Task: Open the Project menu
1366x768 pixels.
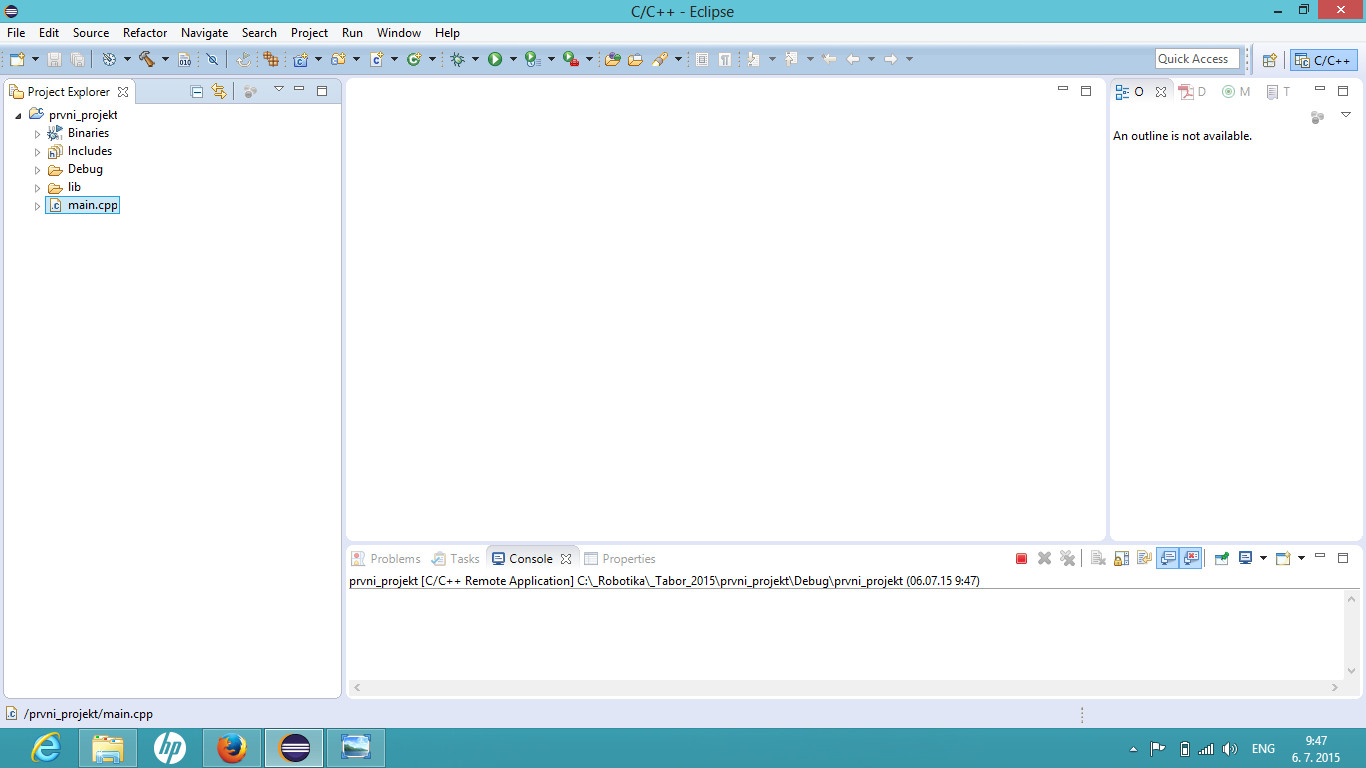Action: click(309, 33)
